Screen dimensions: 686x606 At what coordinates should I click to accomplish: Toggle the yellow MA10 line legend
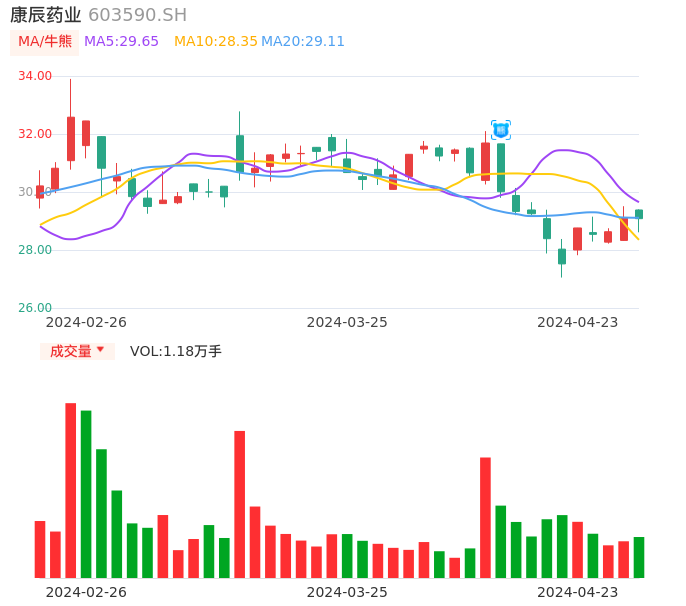[x=216, y=42]
